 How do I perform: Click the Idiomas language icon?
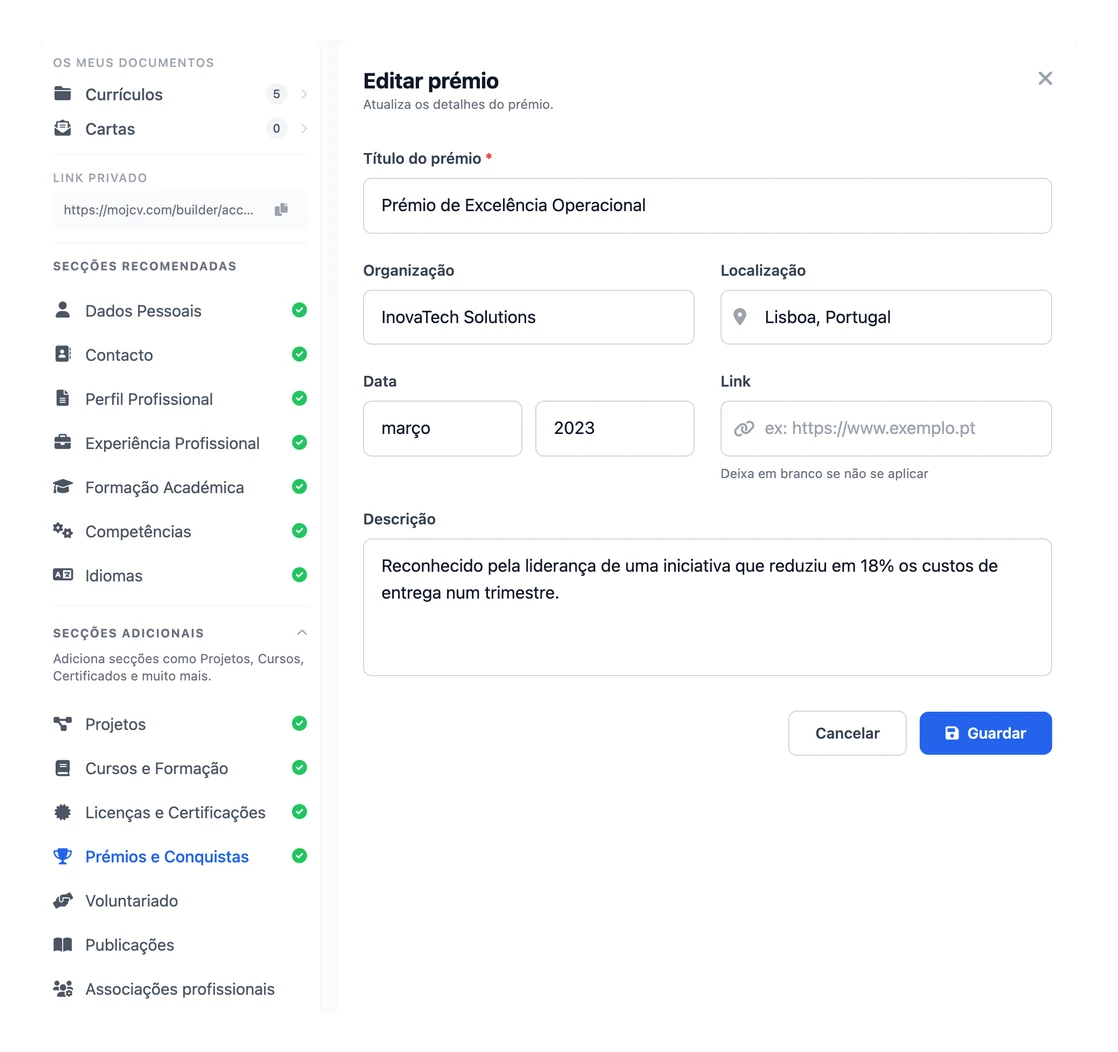[x=63, y=575]
